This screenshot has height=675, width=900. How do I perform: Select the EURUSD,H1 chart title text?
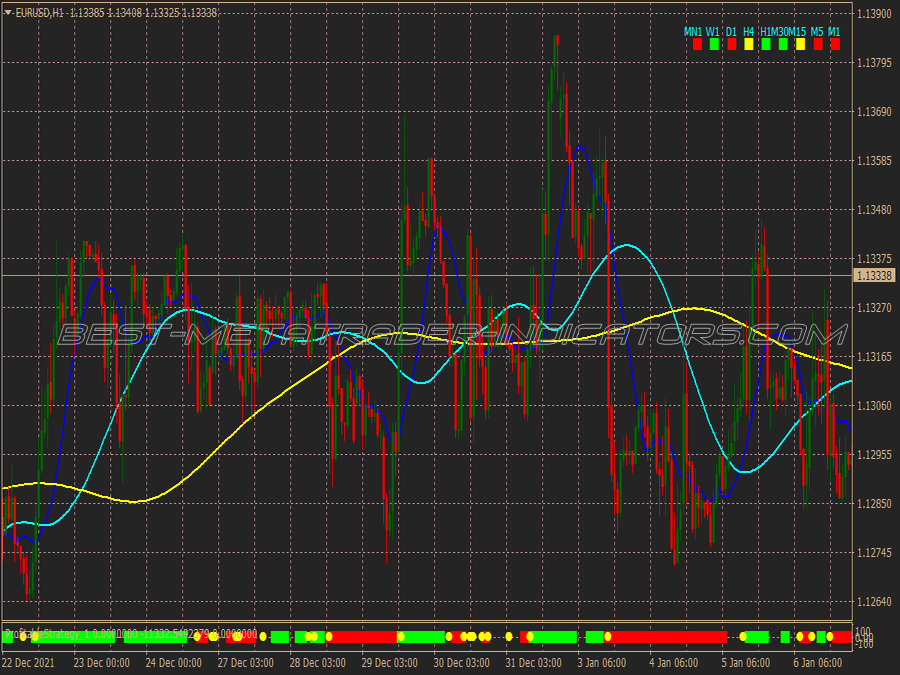40,13
